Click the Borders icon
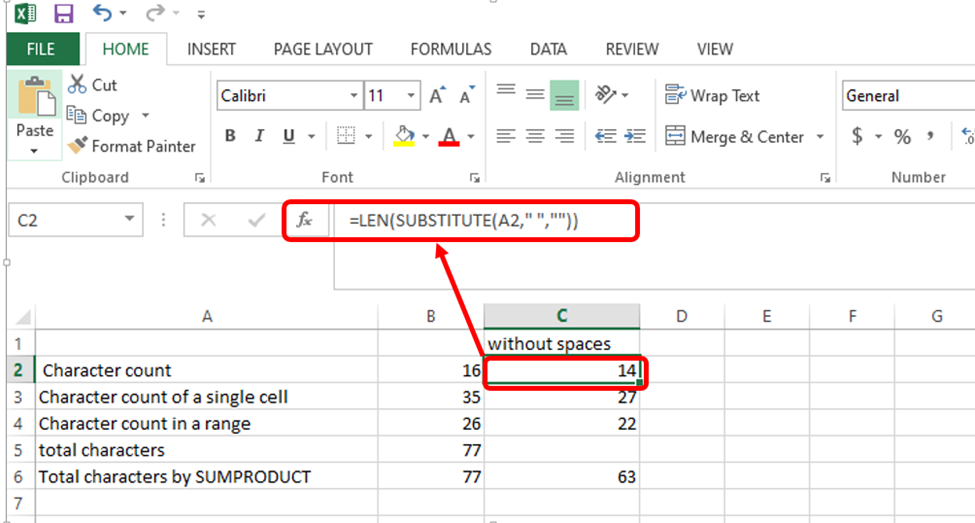This screenshot has height=523, width=975. click(346, 136)
